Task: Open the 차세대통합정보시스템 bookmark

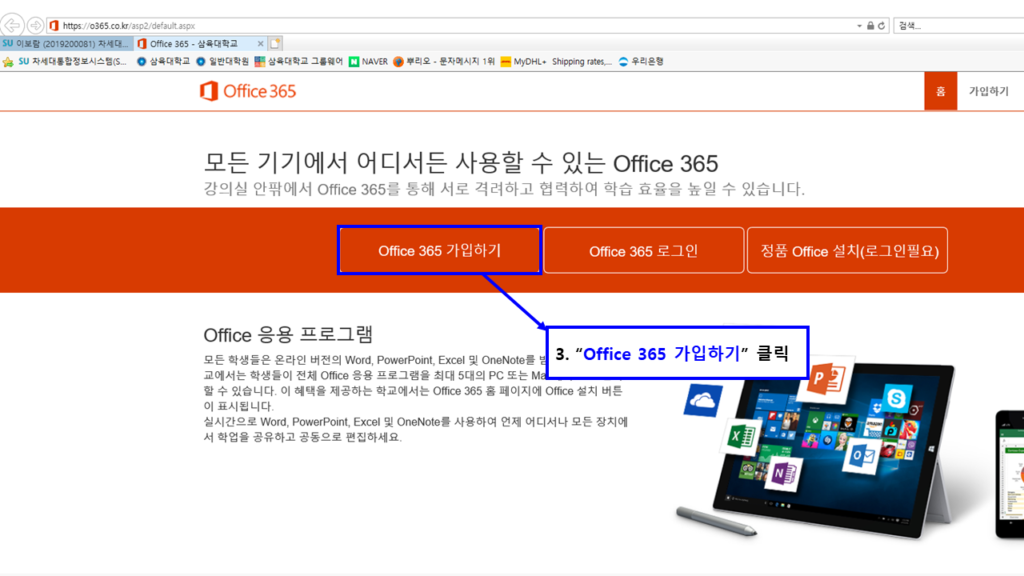Action: [72, 61]
